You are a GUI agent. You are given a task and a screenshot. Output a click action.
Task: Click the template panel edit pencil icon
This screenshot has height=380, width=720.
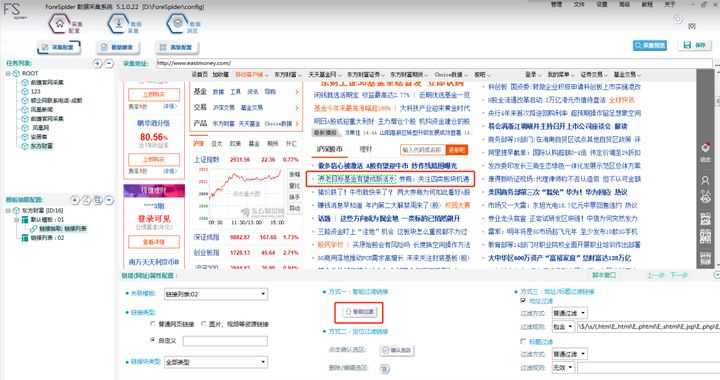point(86,200)
